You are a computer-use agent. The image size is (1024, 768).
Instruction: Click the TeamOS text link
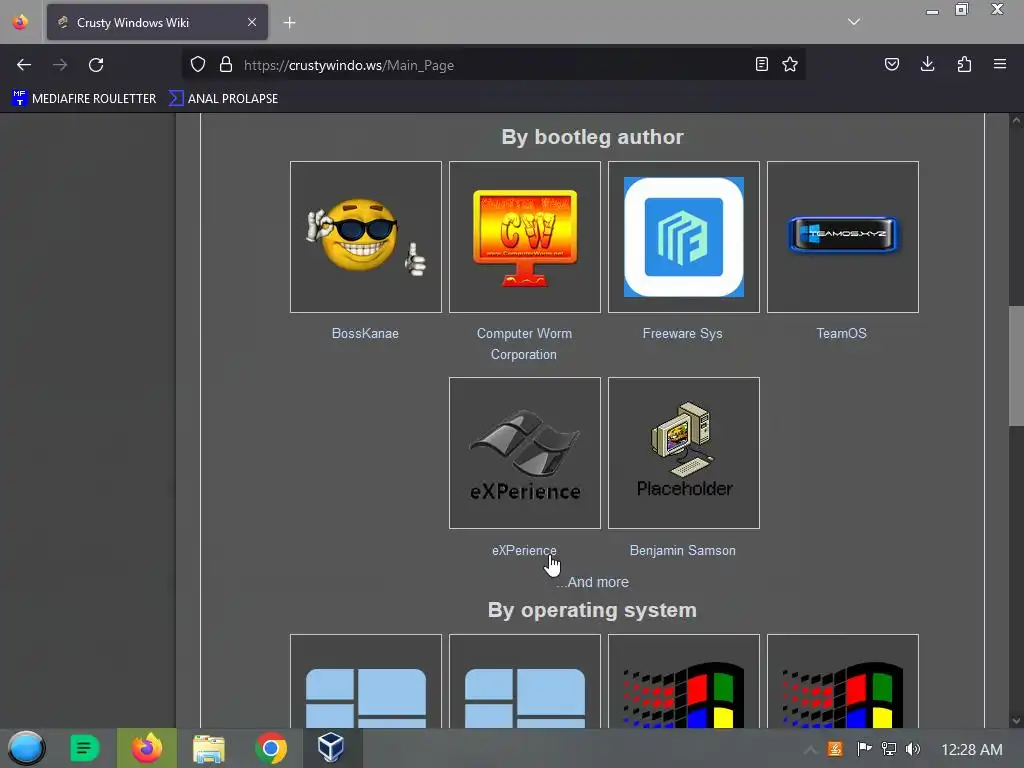(842, 334)
